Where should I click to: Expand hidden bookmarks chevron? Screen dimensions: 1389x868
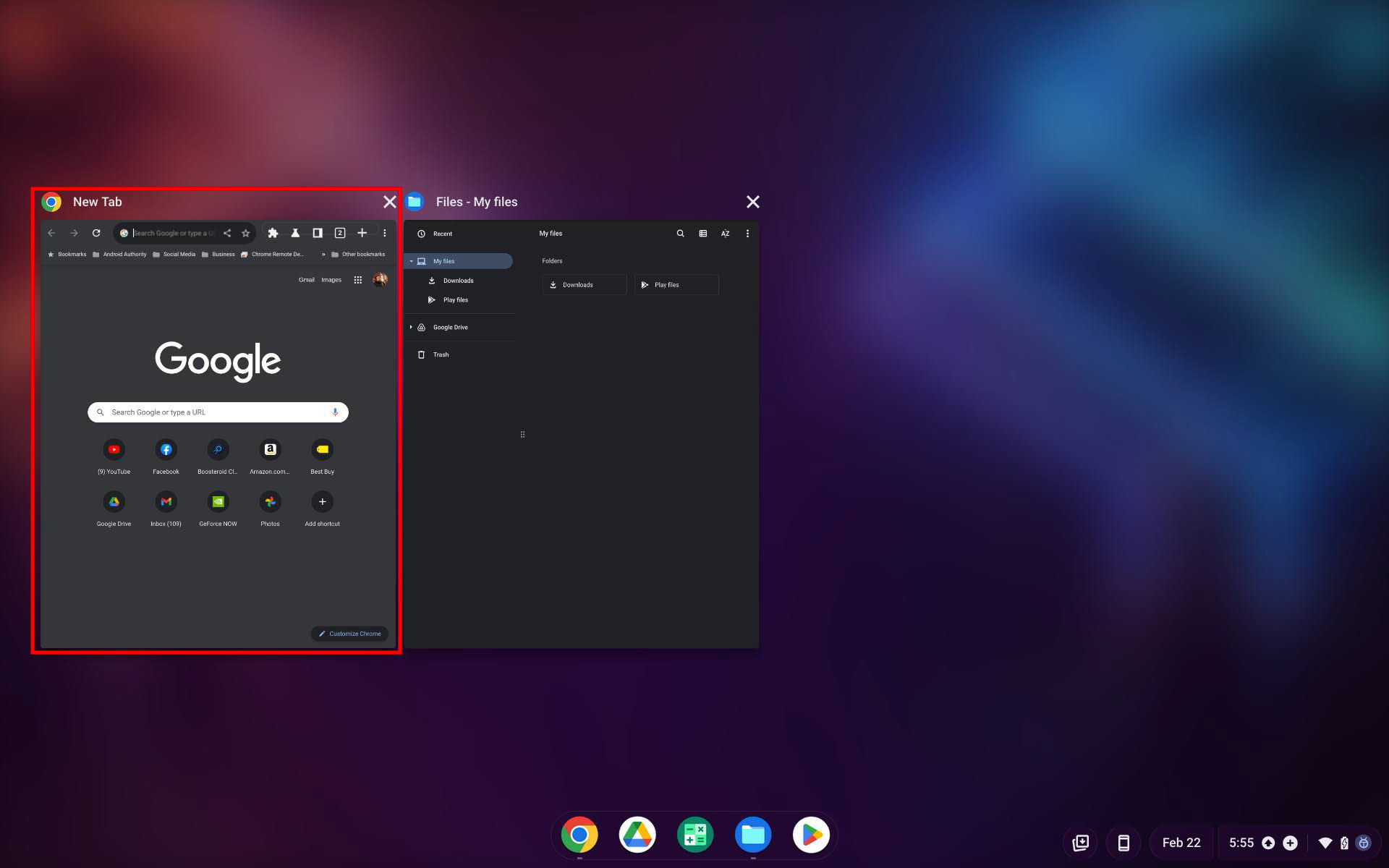tap(323, 255)
